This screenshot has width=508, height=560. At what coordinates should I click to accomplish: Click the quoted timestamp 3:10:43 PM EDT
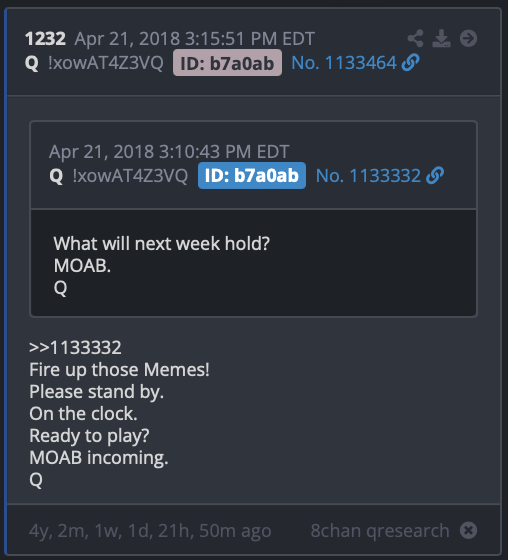coord(224,152)
